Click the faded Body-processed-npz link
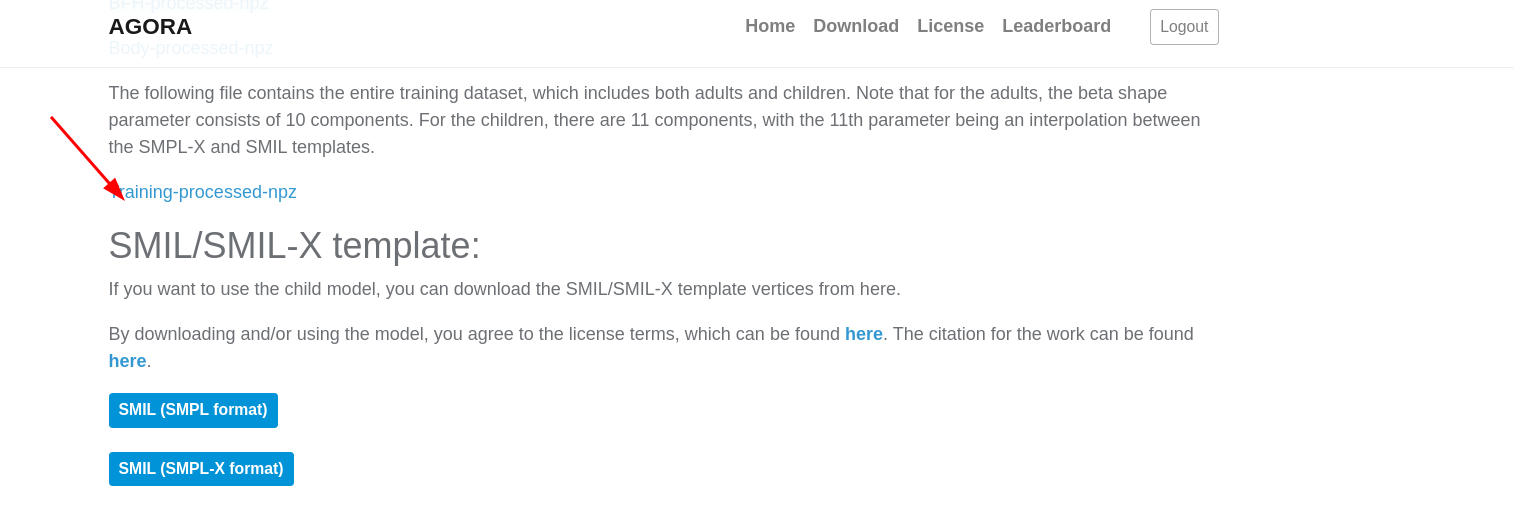The width and height of the screenshot is (1514, 505). pyautogui.click(x=190, y=48)
